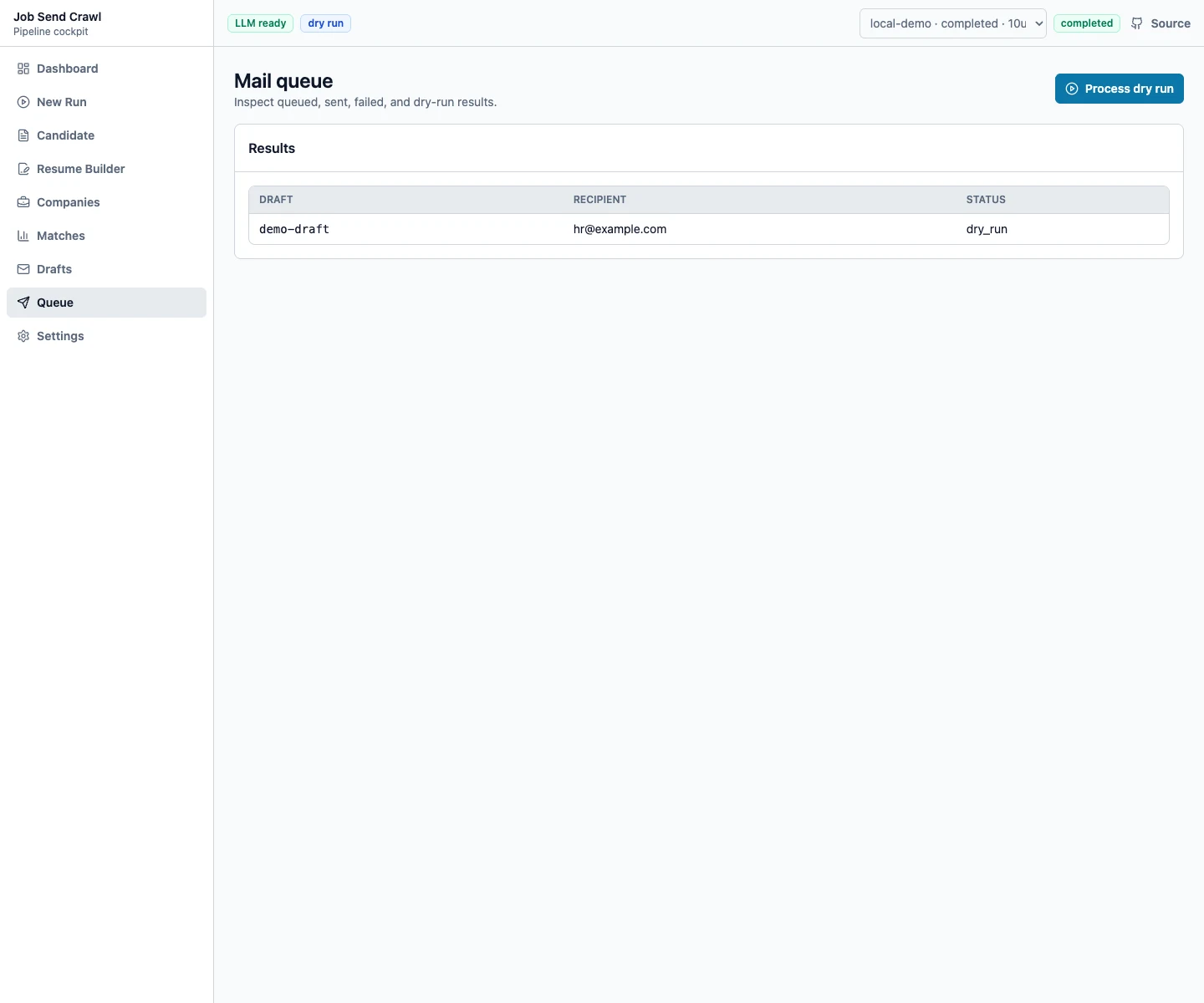1204x1003 pixels.
Task: Click the Process dry run button
Action: point(1120,89)
